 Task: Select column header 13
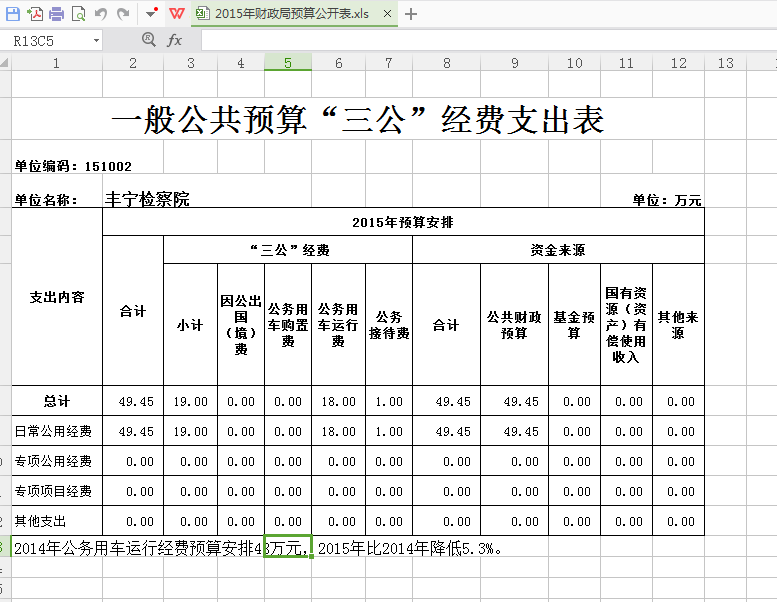tap(725, 63)
